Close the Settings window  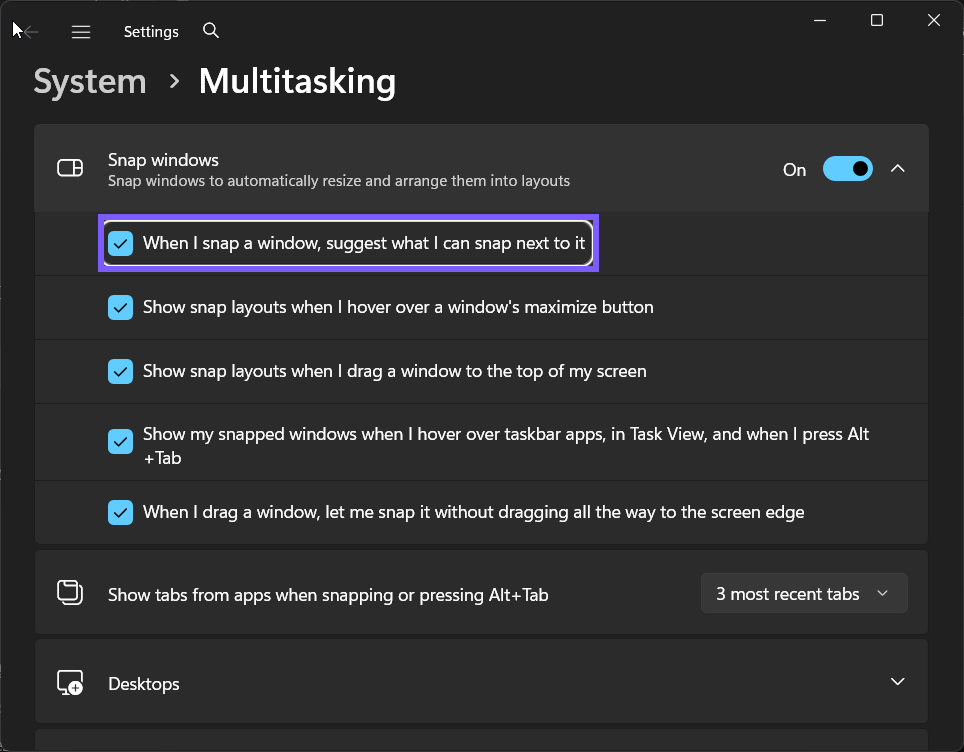pos(934,20)
